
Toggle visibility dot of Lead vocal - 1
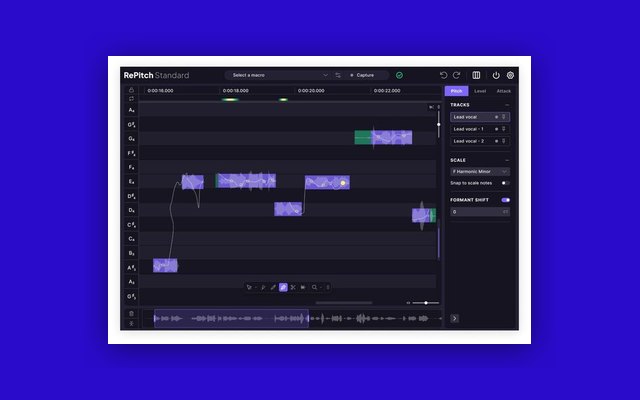(496, 129)
